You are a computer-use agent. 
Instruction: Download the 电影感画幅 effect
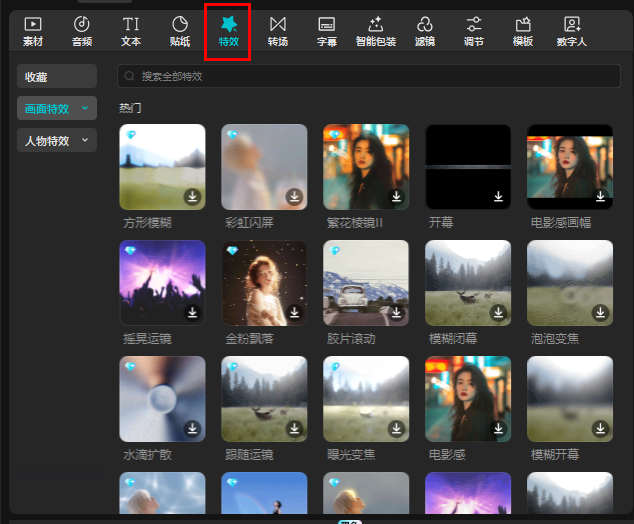click(600, 197)
